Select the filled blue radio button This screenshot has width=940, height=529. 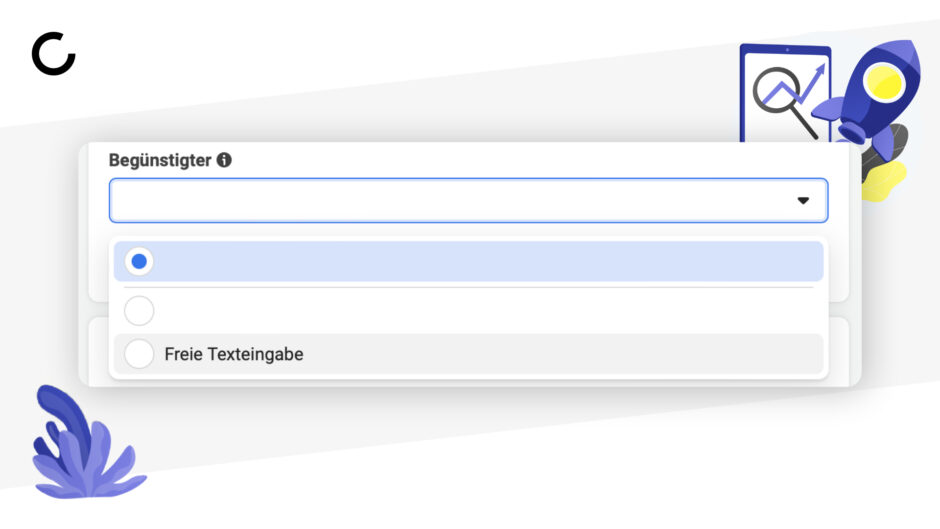point(139,262)
